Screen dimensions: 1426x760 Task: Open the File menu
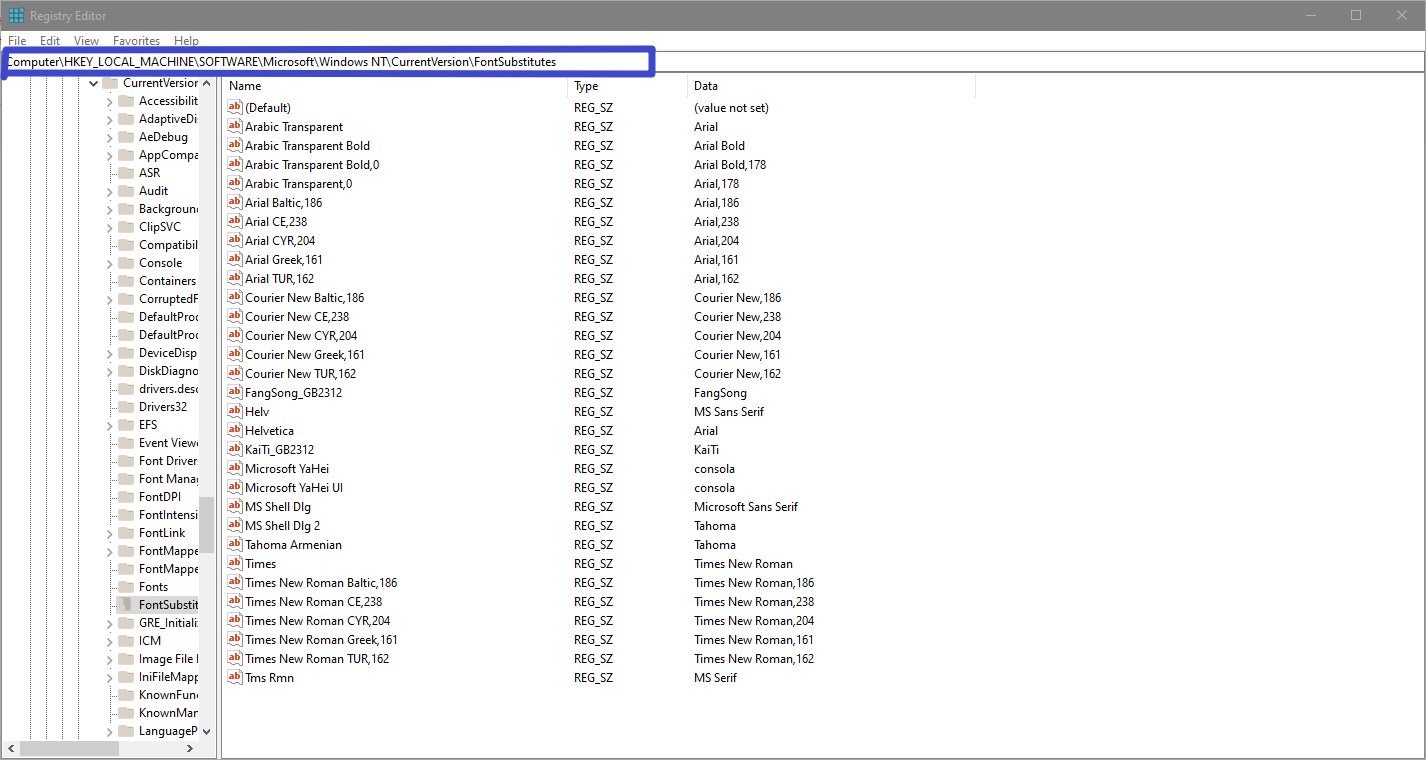pos(17,41)
